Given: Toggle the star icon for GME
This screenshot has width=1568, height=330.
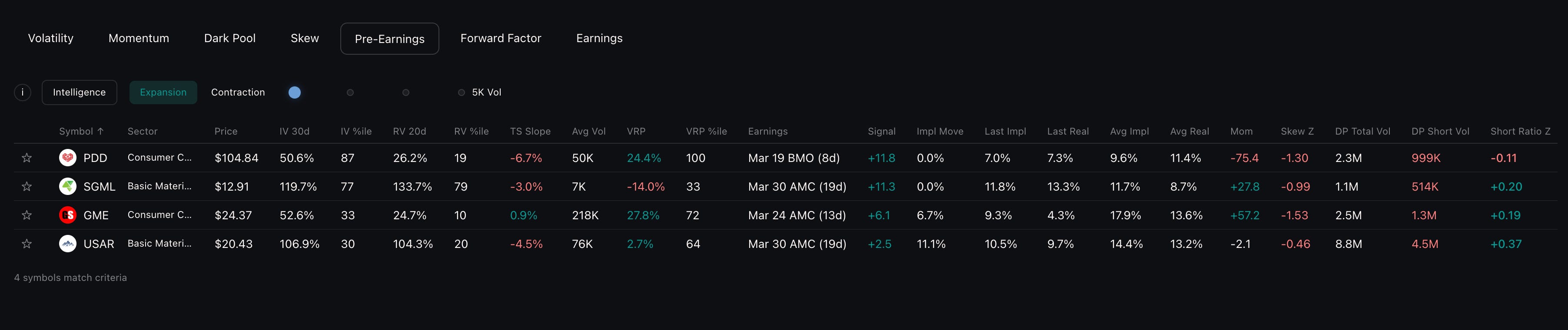Looking at the screenshot, I should click(27, 215).
